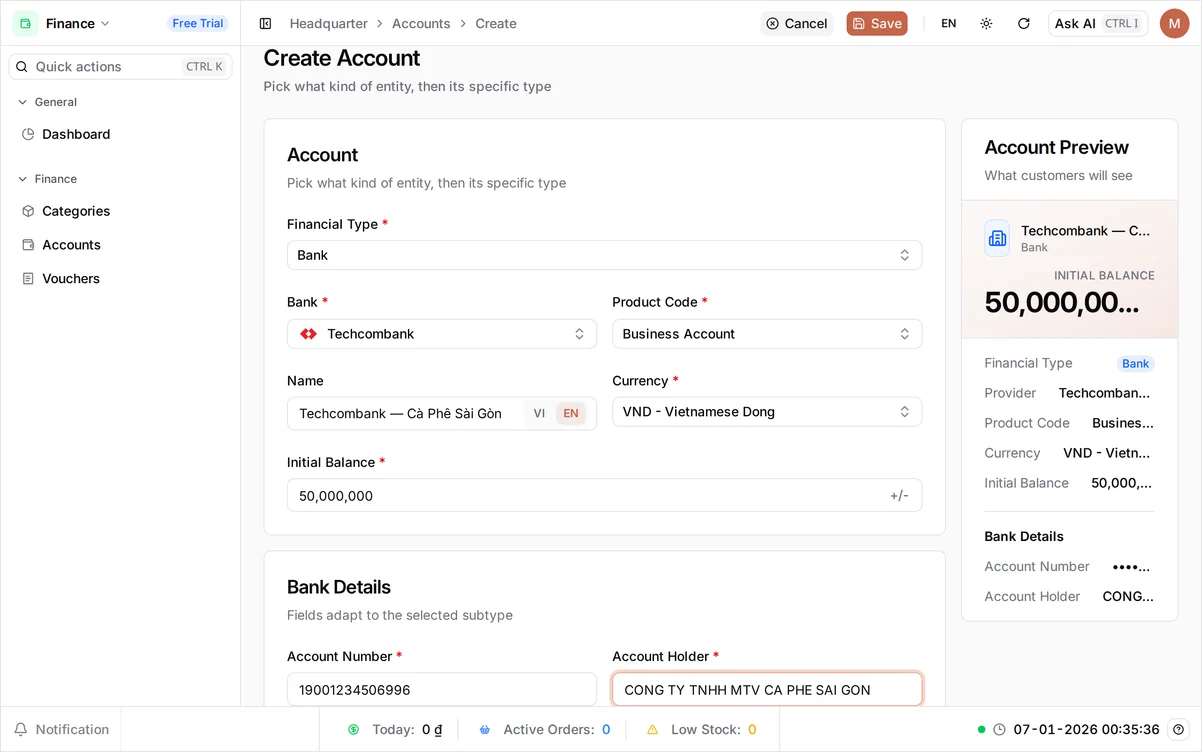This screenshot has width=1202, height=752.
Task: Switch Name field language to VI
Action: click(x=539, y=413)
